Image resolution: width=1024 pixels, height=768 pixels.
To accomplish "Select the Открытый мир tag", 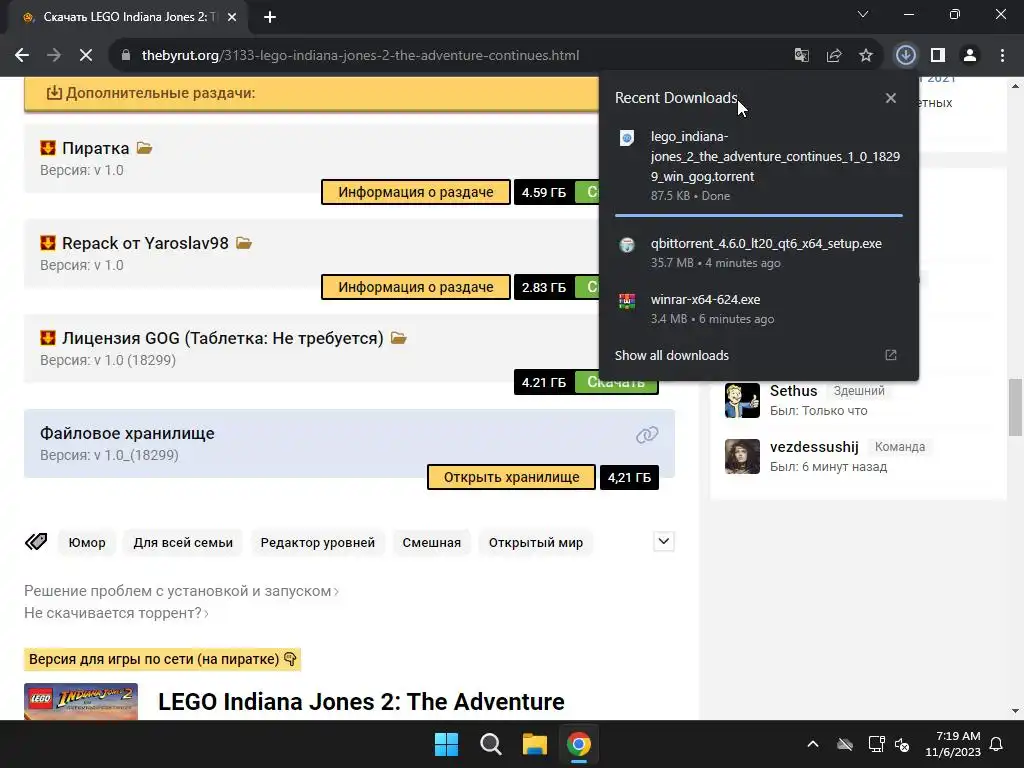I will click(536, 543).
